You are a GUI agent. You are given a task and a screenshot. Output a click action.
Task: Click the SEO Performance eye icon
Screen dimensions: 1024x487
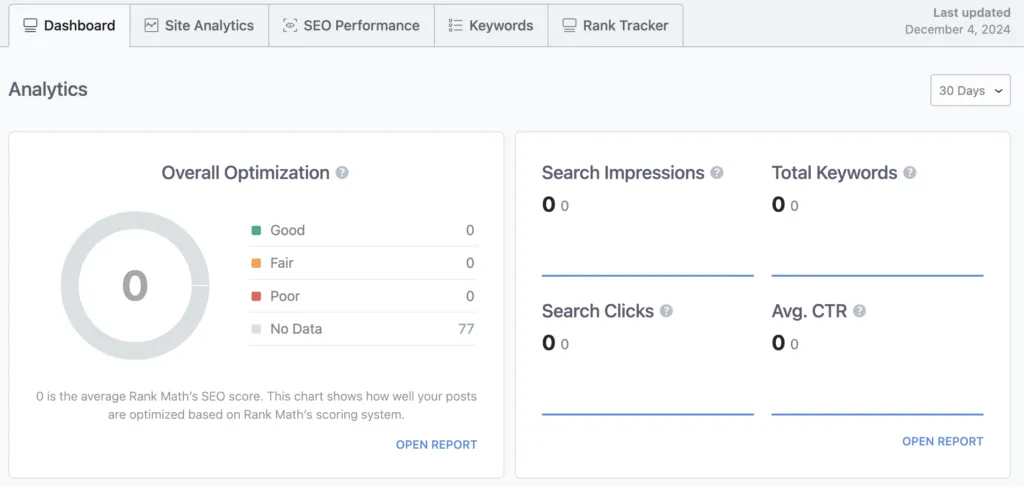[x=290, y=25]
